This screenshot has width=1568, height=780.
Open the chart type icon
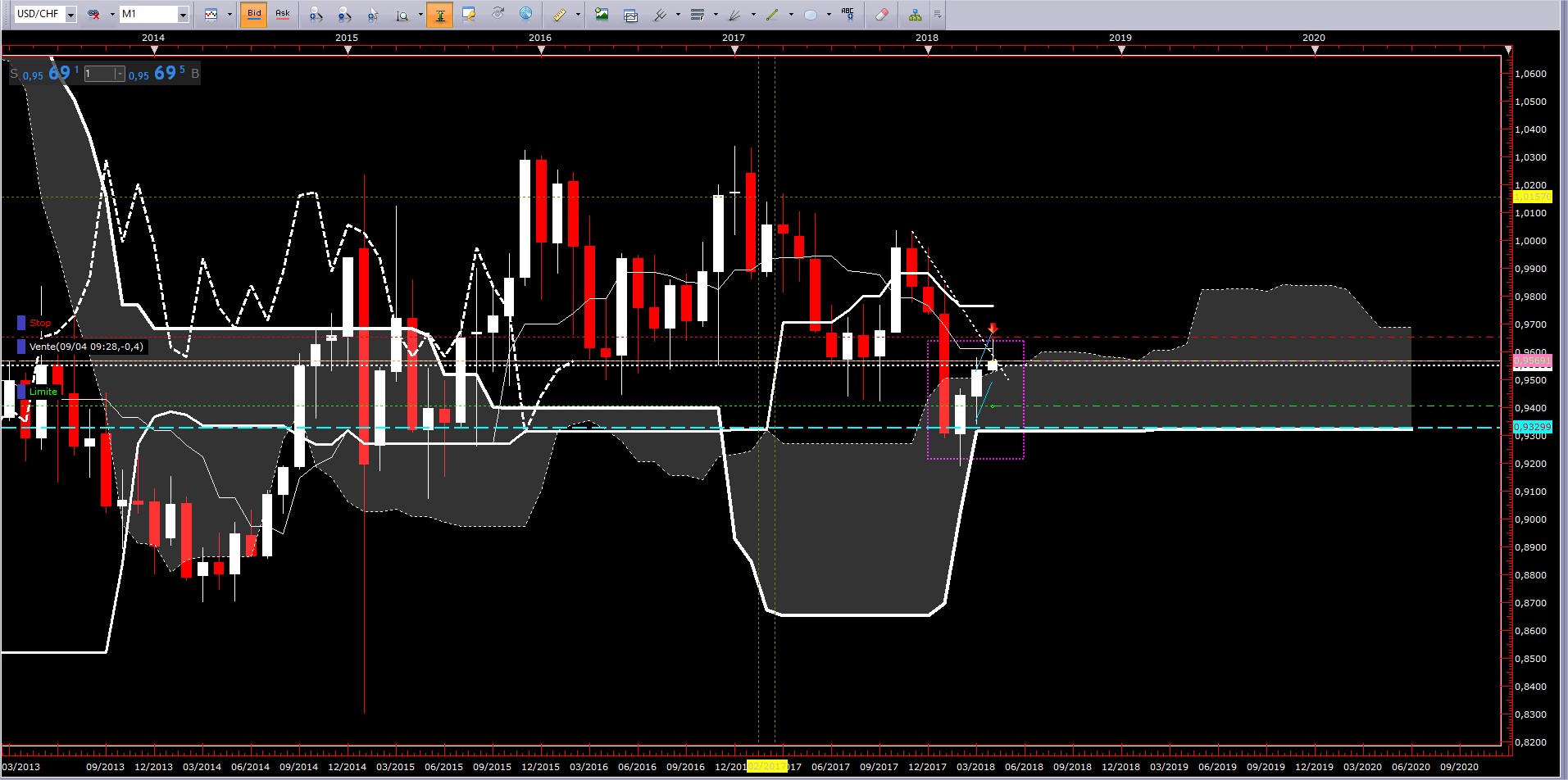click(x=211, y=14)
